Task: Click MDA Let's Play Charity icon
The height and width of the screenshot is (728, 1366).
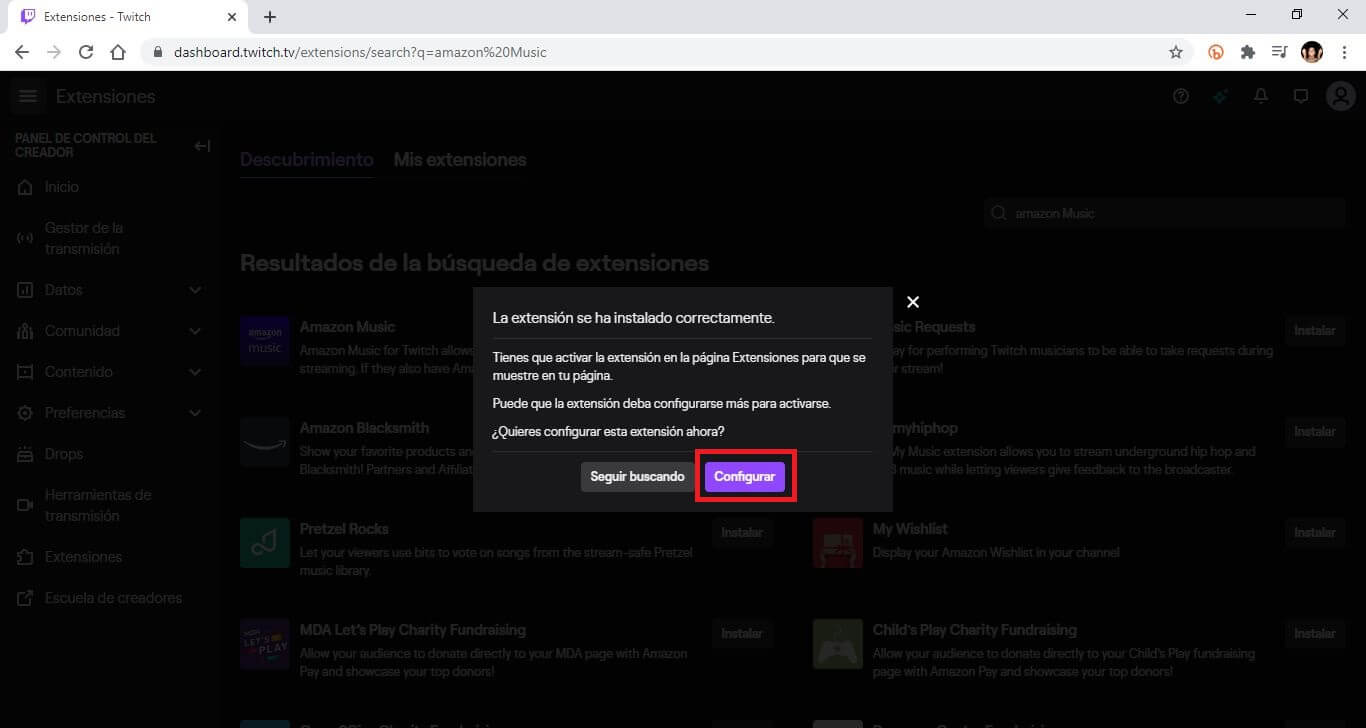Action: point(265,644)
